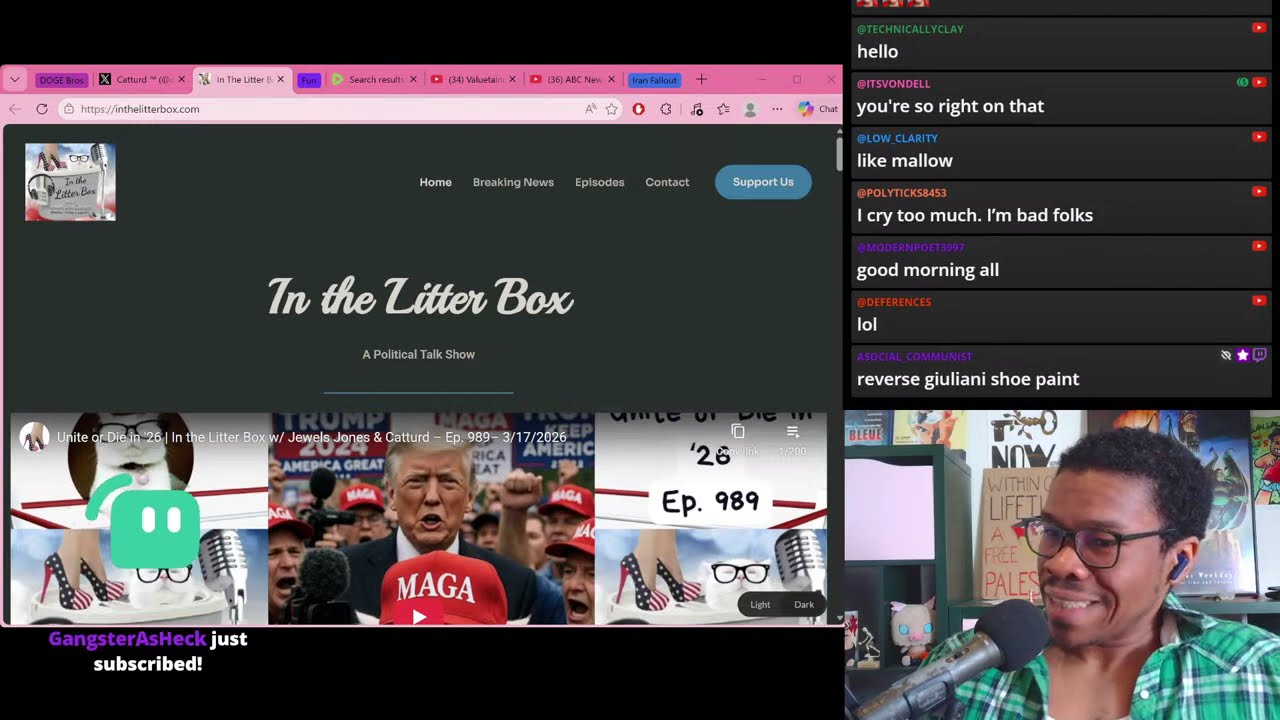Screen dimensions: 1280x720
Task: Click the Support Us button
Action: coord(763,182)
